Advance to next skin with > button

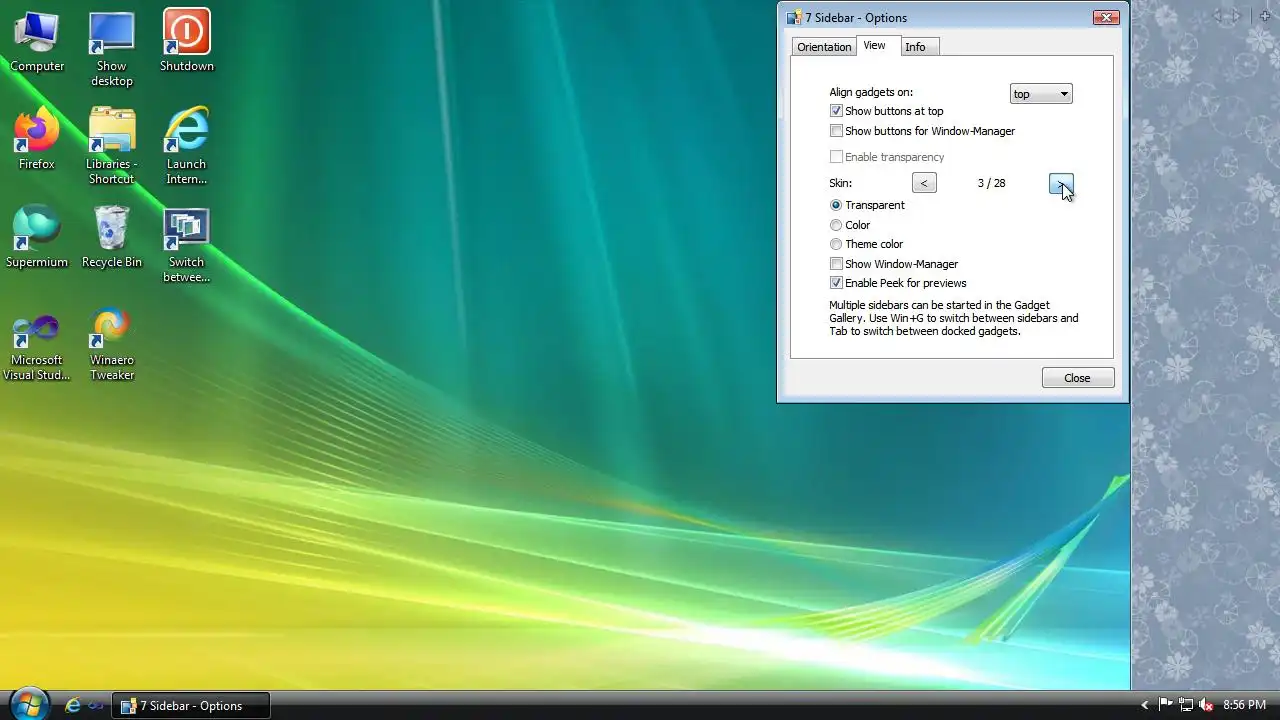(1061, 183)
